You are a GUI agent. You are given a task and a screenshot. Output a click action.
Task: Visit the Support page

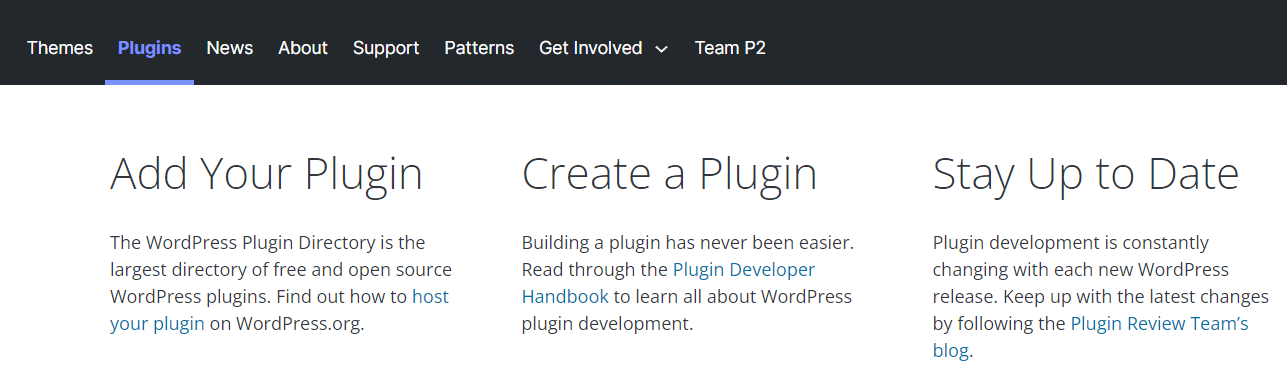point(386,48)
